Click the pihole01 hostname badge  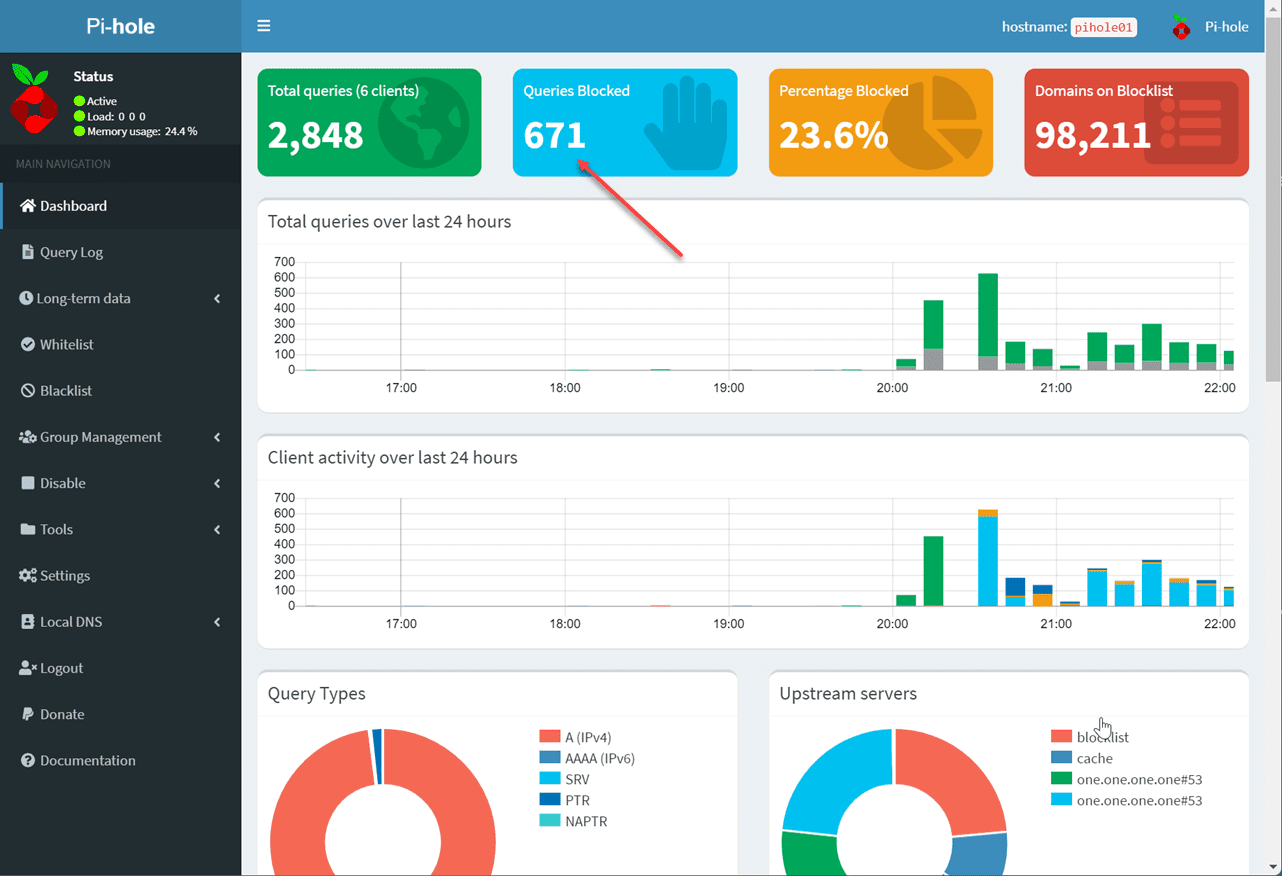tap(1103, 27)
